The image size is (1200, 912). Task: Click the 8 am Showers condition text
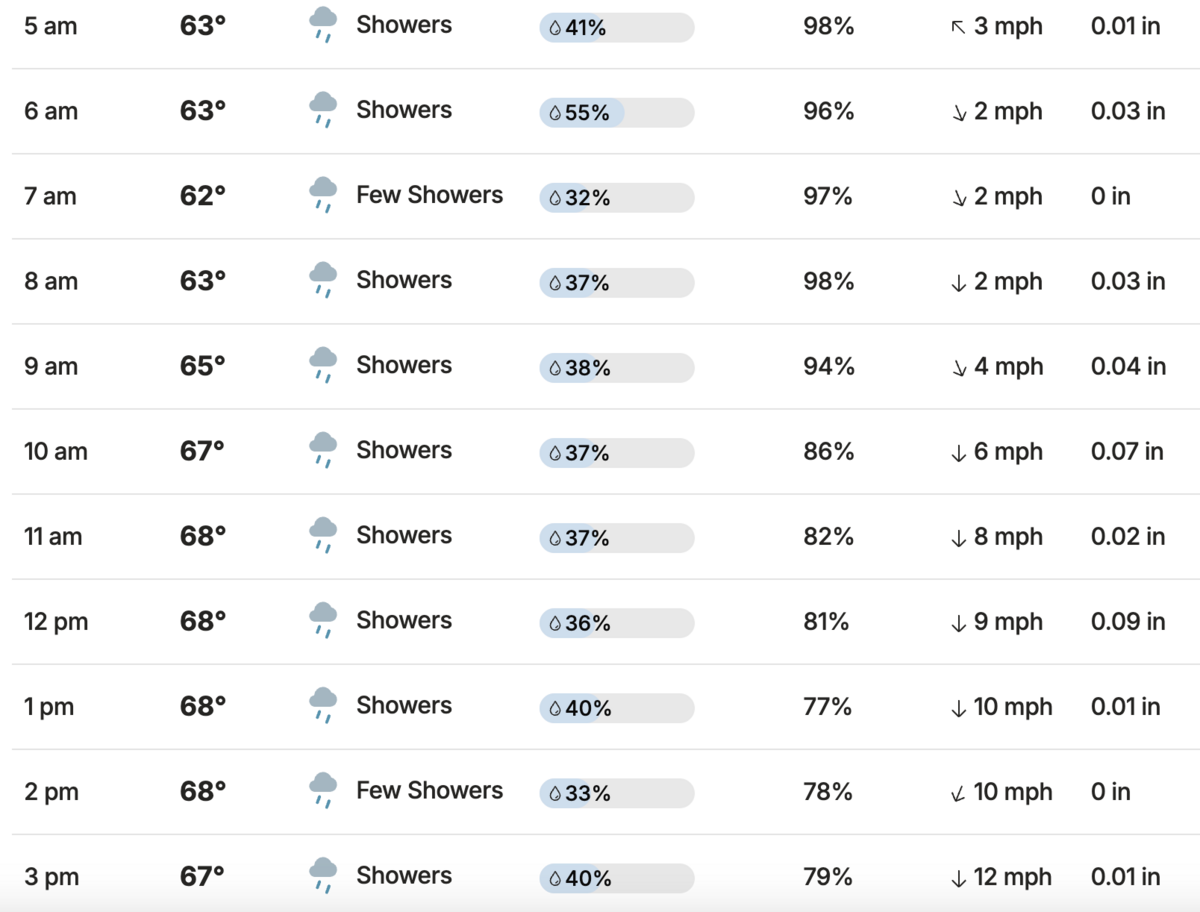pyautogui.click(x=404, y=280)
